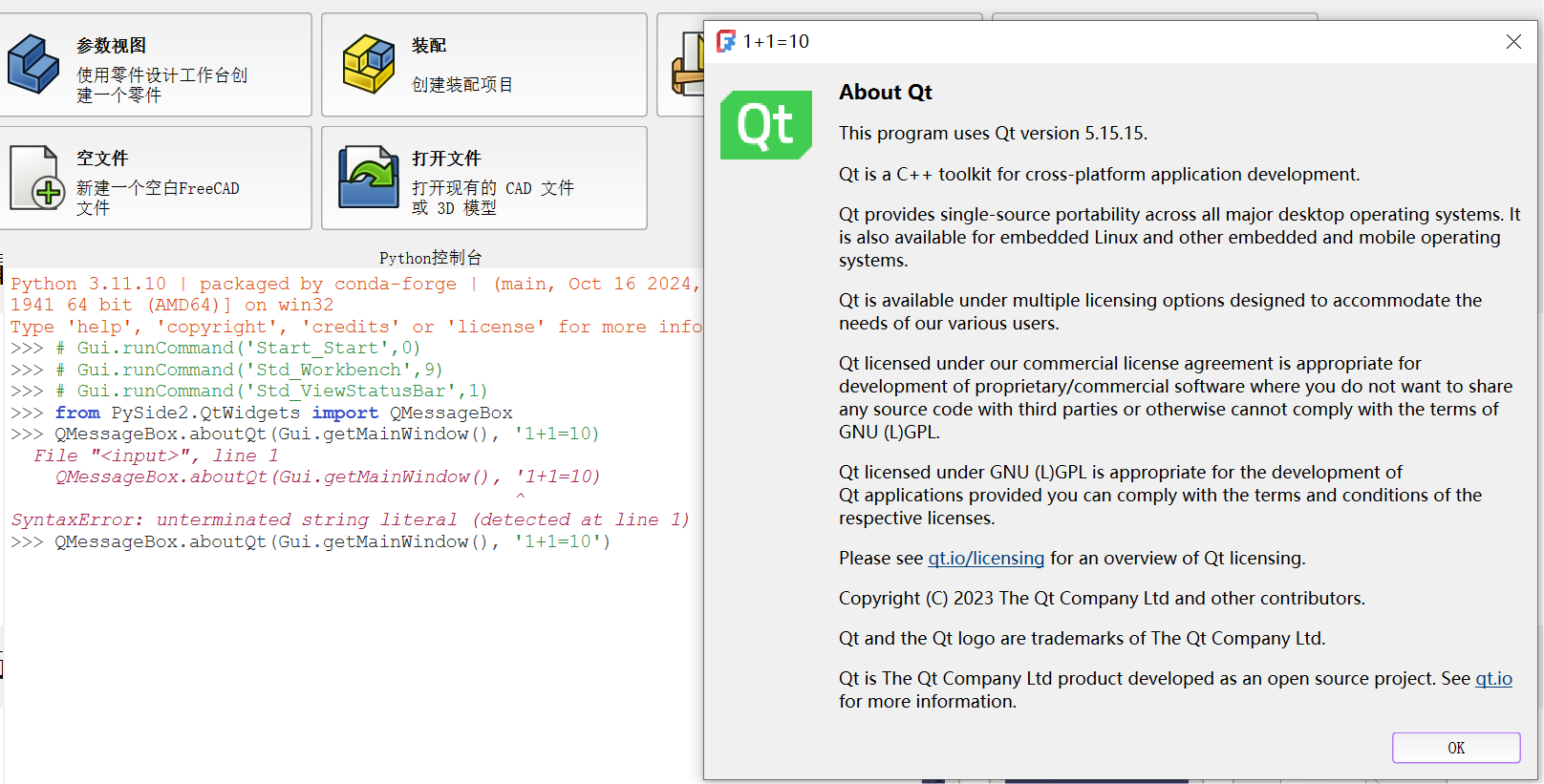Click OK in the About Qt dialog

point(1456,748)
